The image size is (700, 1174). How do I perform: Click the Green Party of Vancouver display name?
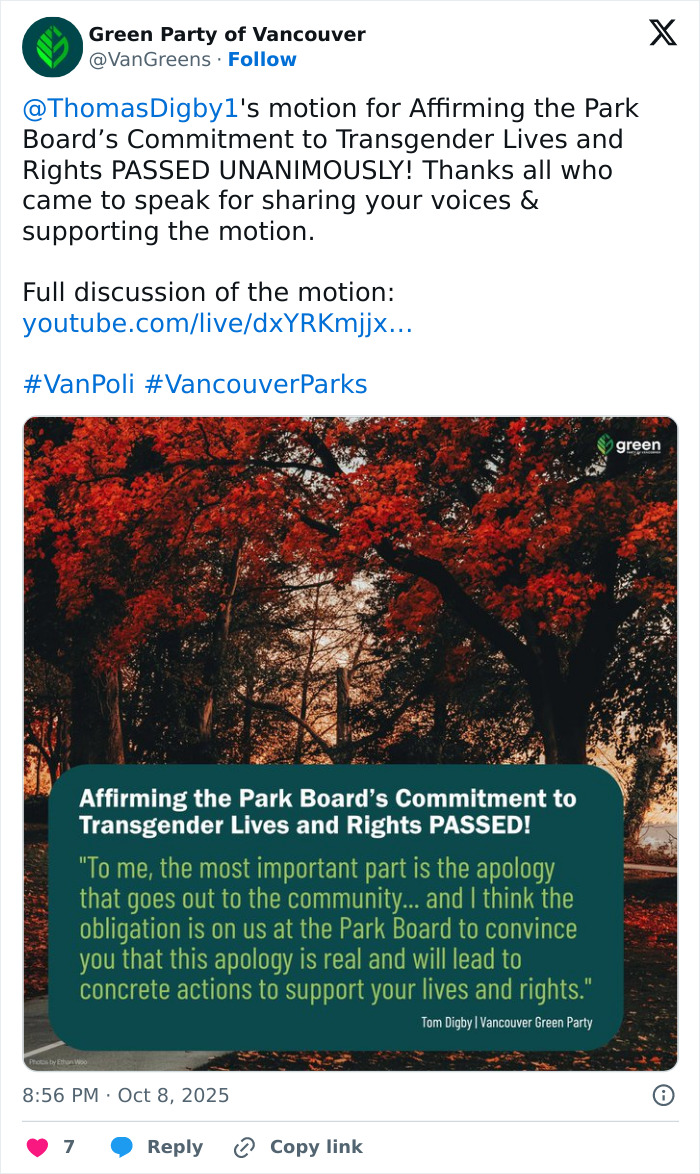[x=227, y=34]
